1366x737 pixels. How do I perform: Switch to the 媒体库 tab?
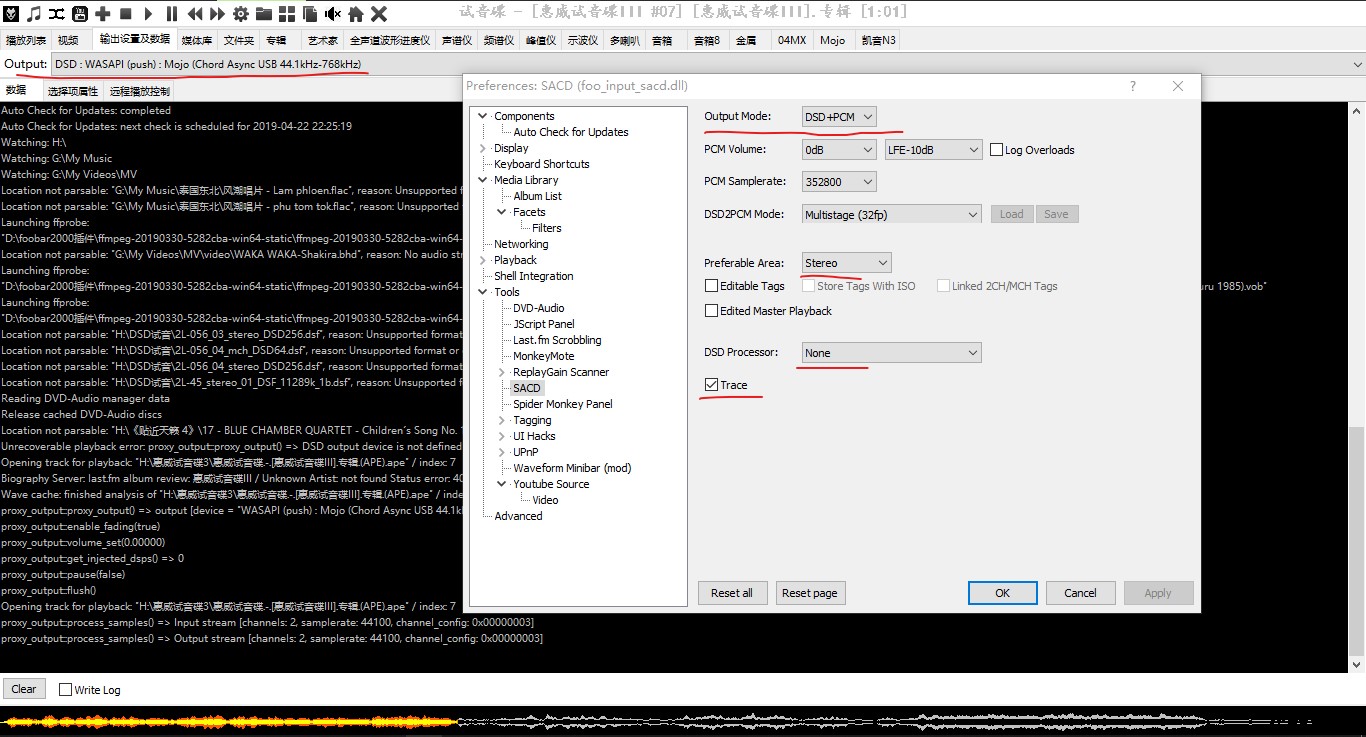point(196,40)
